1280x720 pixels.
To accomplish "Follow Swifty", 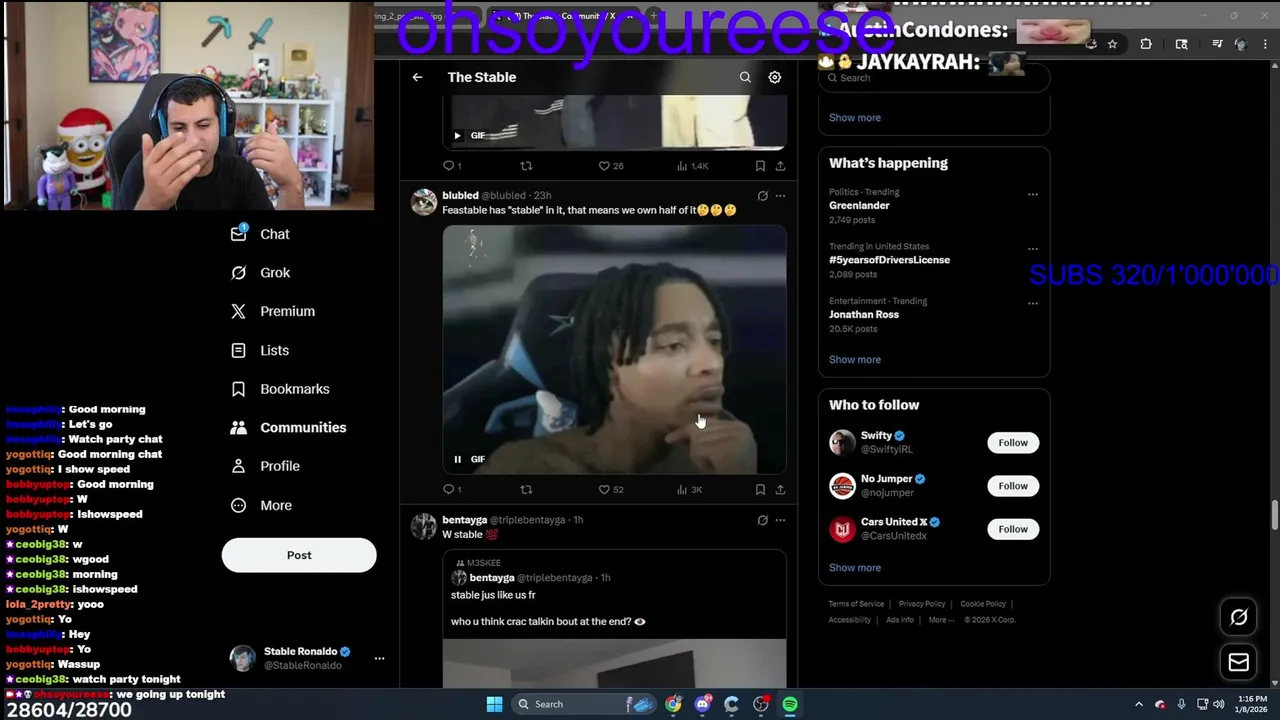I will (x=1013, y=443).
